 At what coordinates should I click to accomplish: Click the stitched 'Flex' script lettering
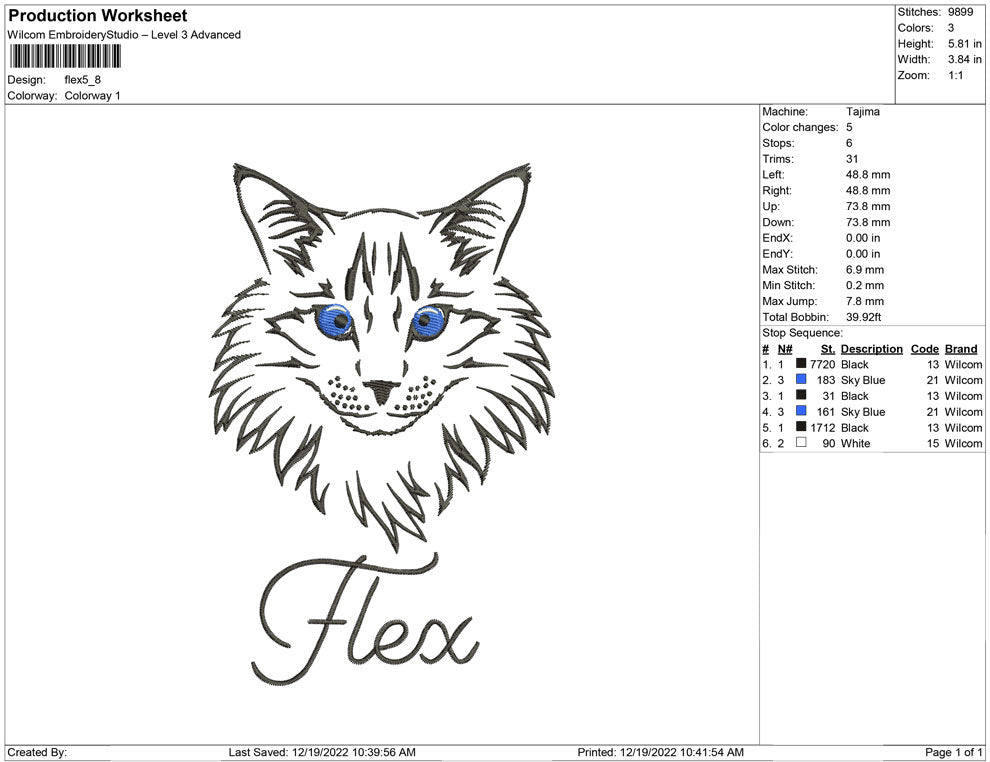tap(365, 620)
